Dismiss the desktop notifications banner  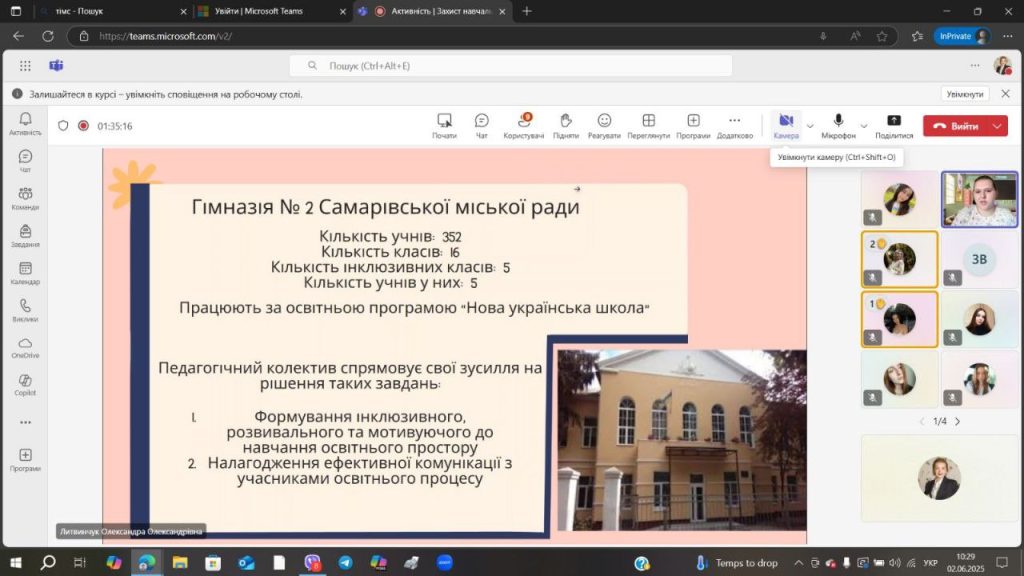coord(1006,94)
